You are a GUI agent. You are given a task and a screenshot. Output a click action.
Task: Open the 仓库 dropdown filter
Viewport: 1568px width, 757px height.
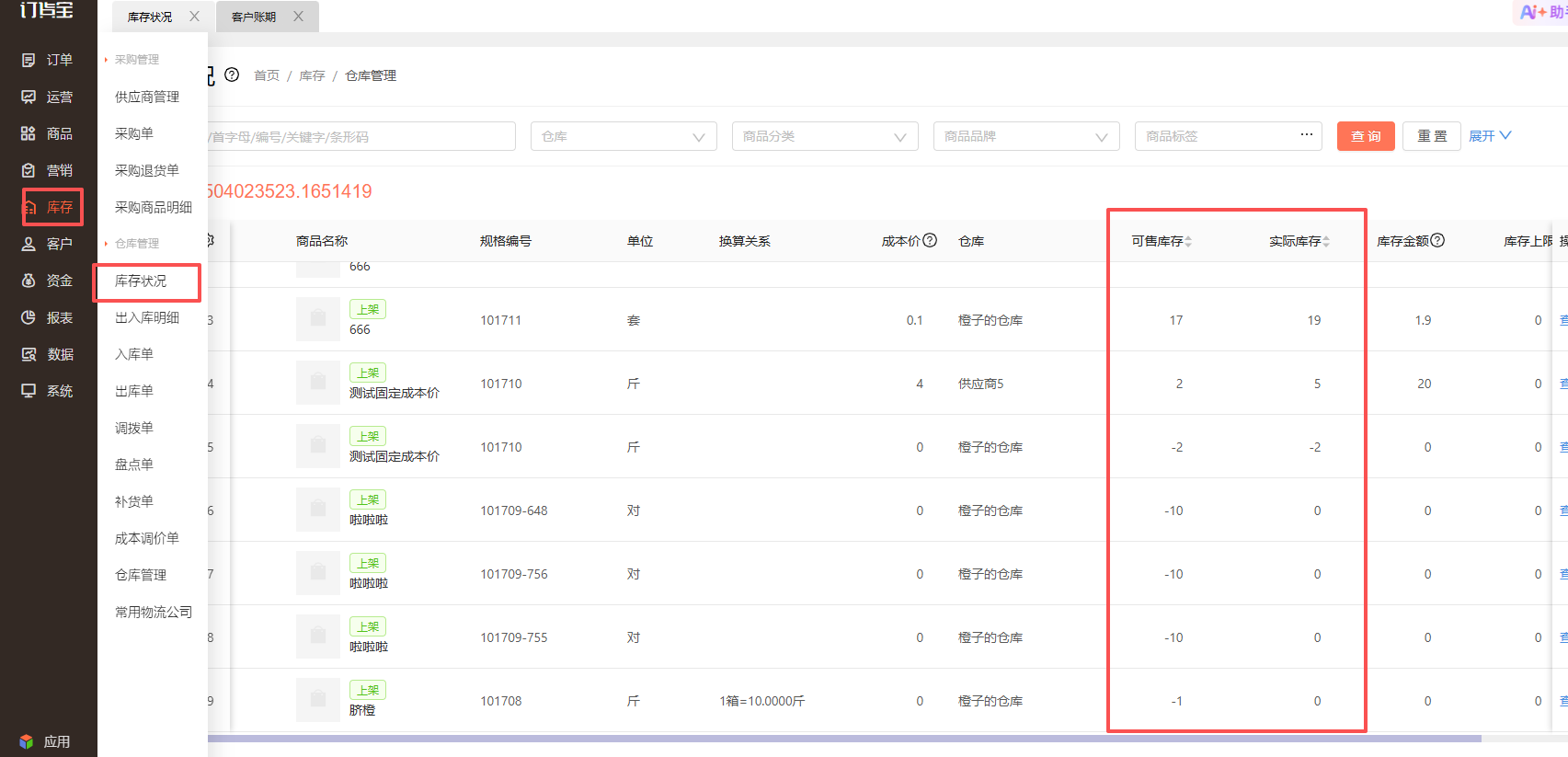624,136
